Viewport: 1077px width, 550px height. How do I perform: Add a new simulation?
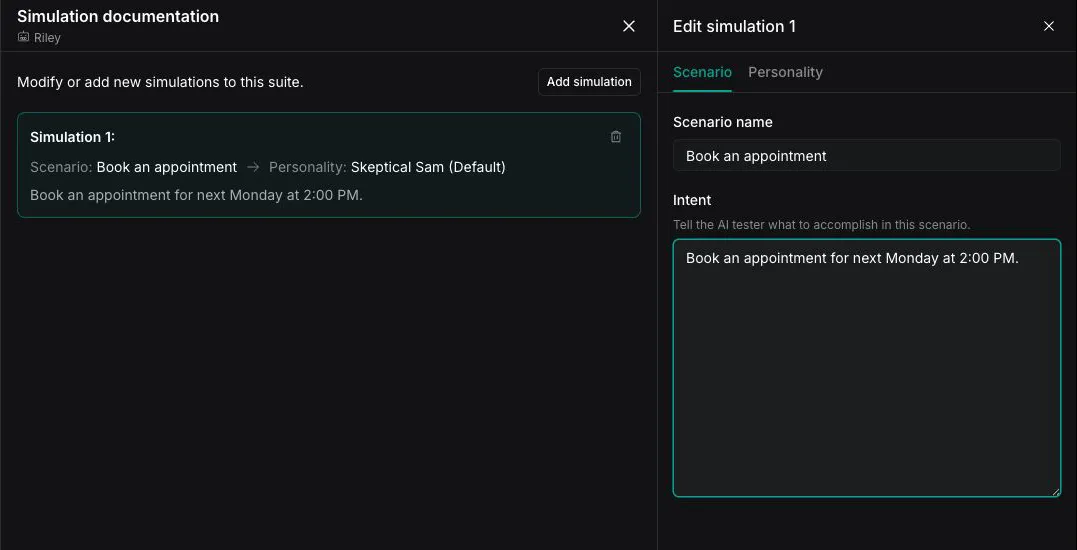(x=589, y=82)
